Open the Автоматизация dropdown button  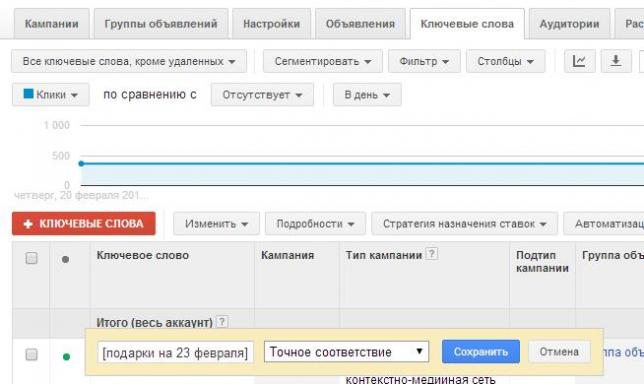(x=604, y=224)
